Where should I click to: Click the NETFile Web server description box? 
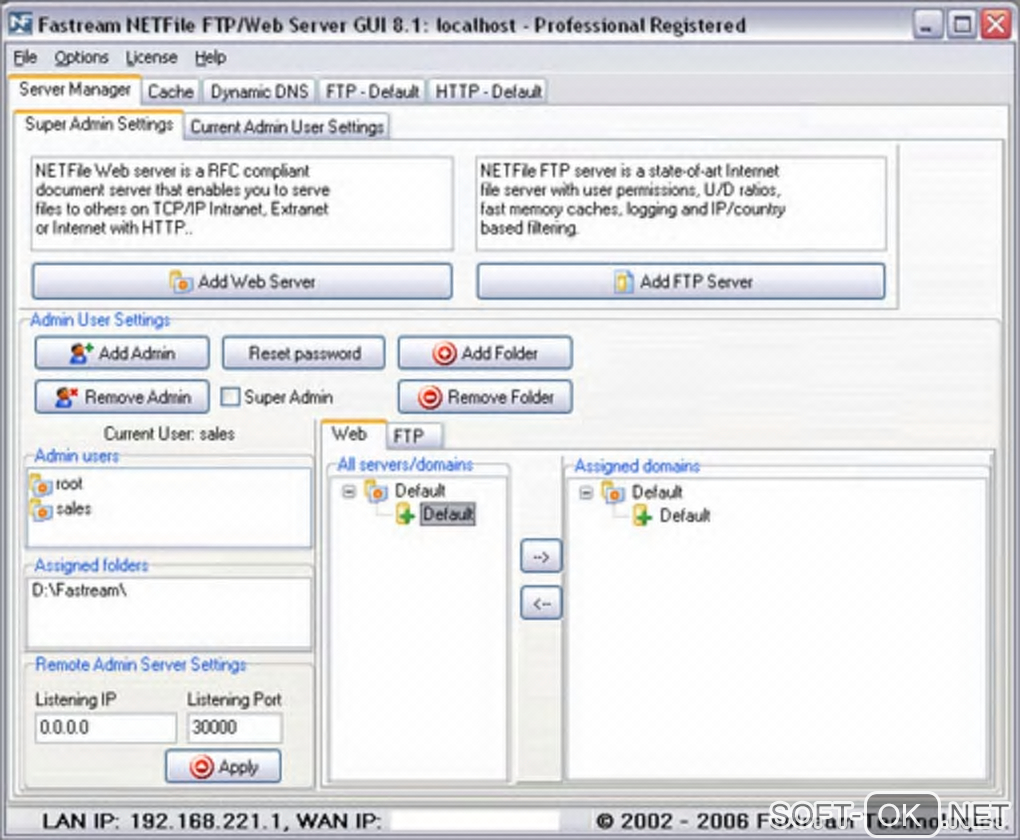[x=242, y=203]
